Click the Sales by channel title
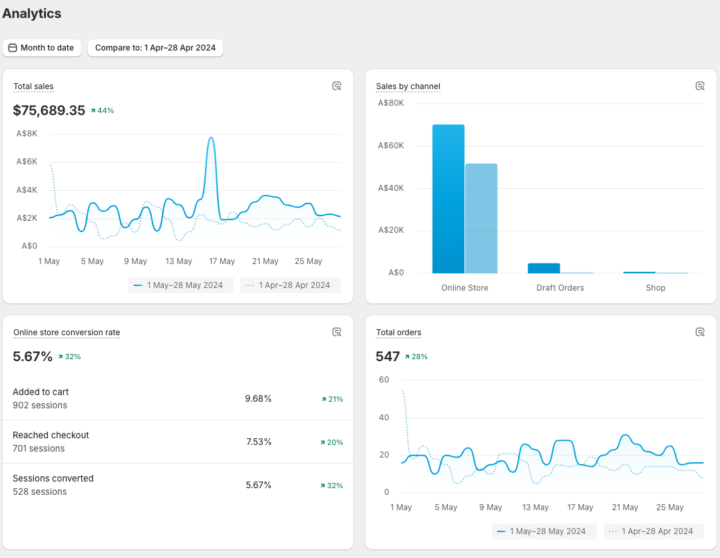 click(408, 86)
